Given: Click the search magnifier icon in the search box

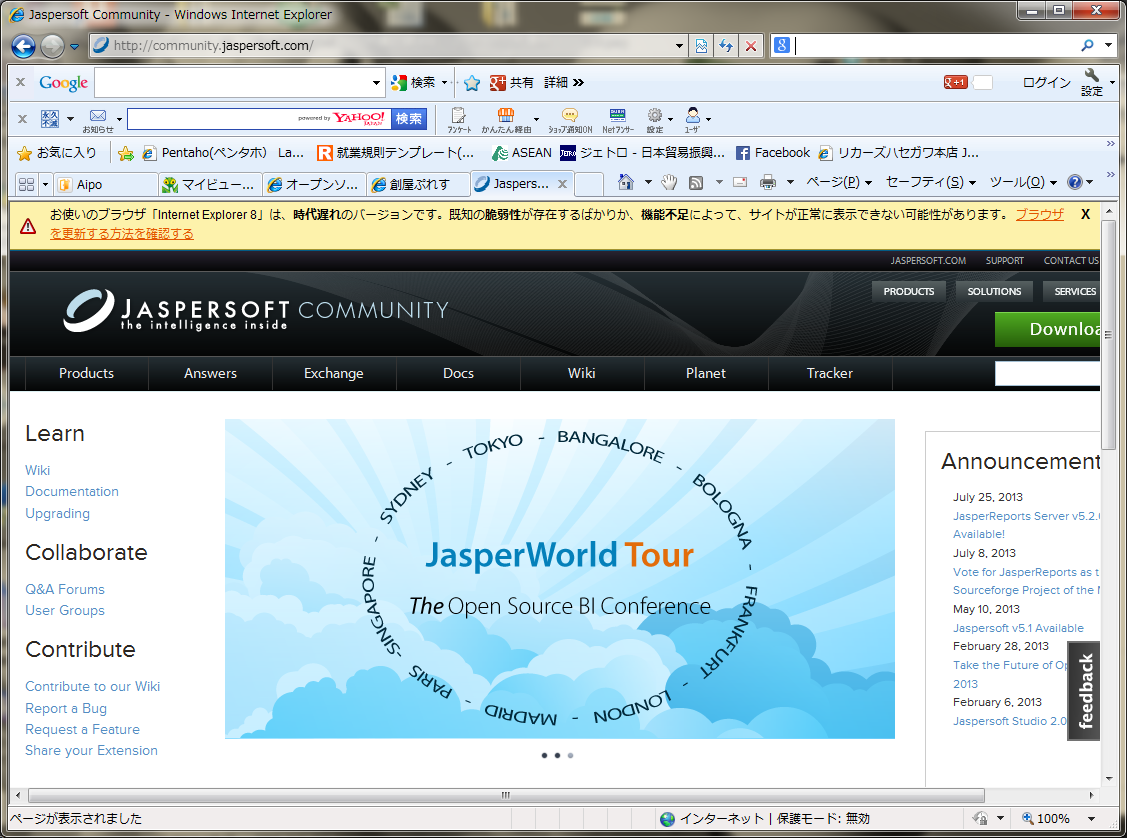Looking at the screenshot, I should point(1087,45).
